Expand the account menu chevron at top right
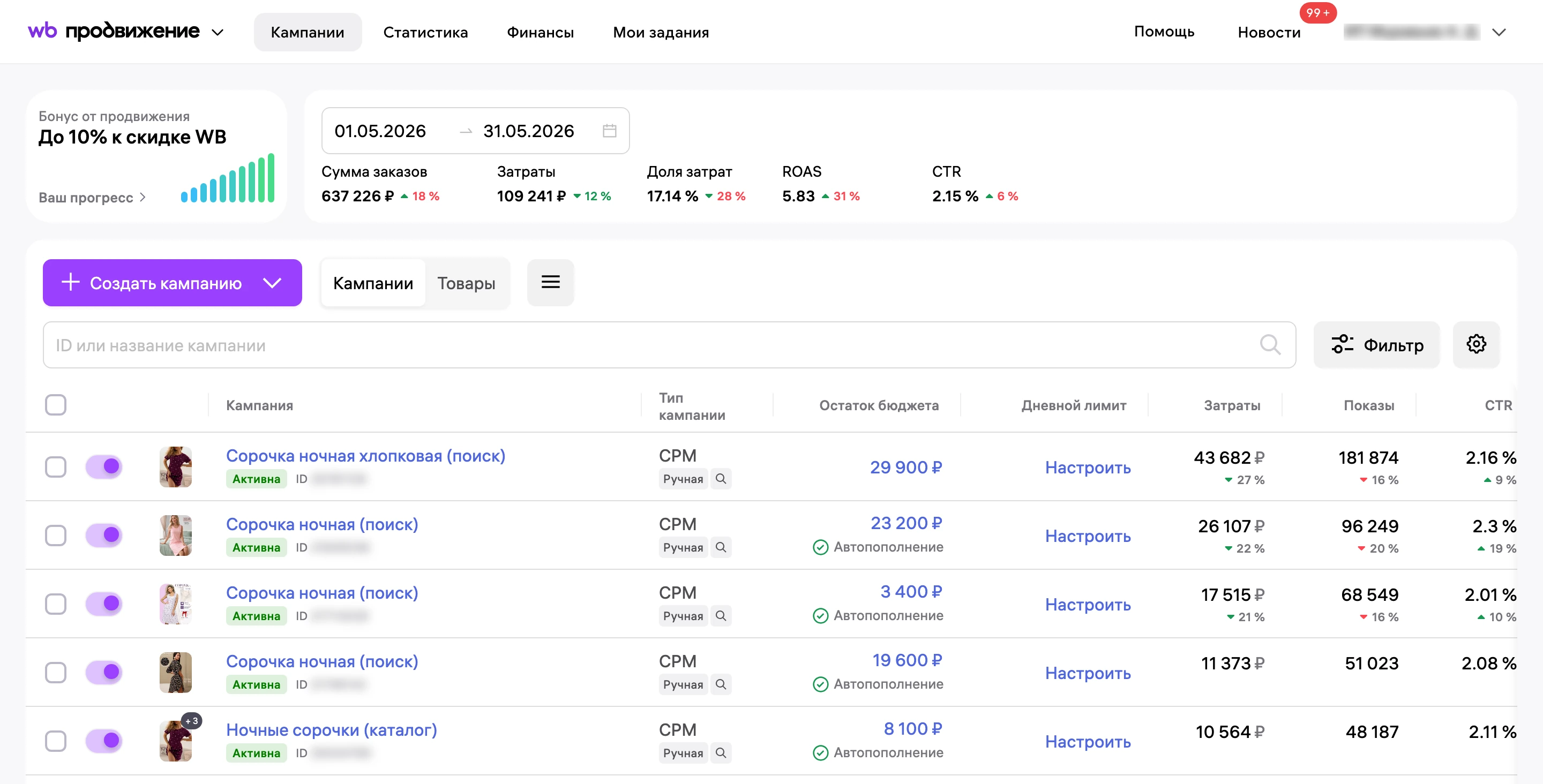Viewport: 1543px width, 784px height. [x=1499, y=32]
